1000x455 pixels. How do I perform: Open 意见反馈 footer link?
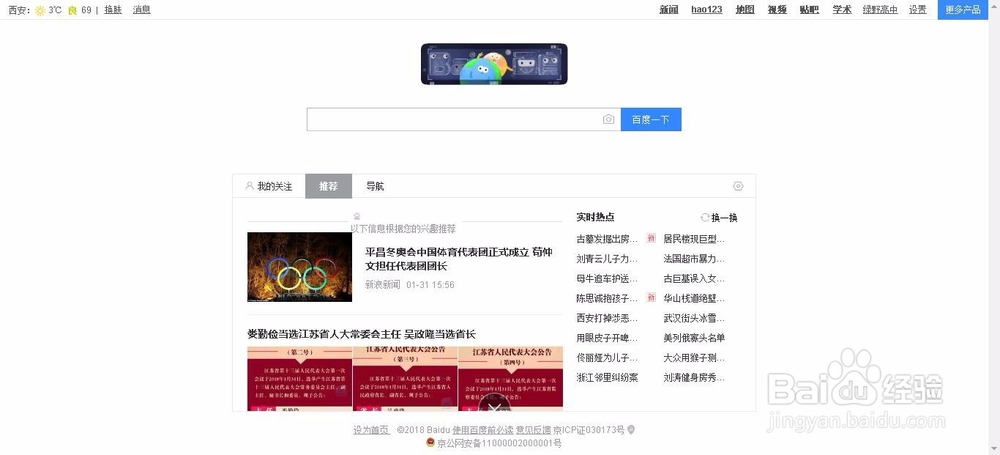coord(534,430)
